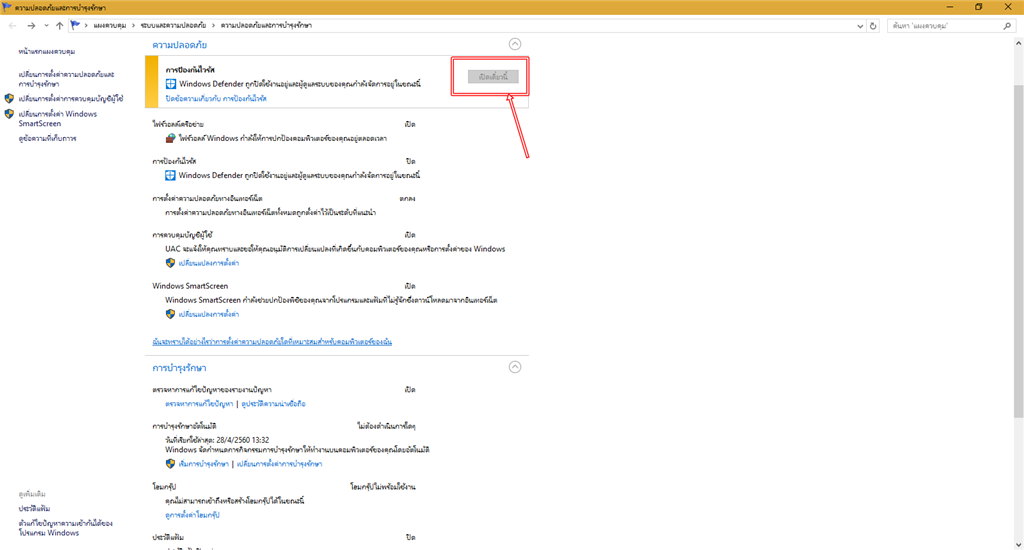1024x550 pixels.
Task: Select the System and Security breadcrumb
Action: (173, 25)
